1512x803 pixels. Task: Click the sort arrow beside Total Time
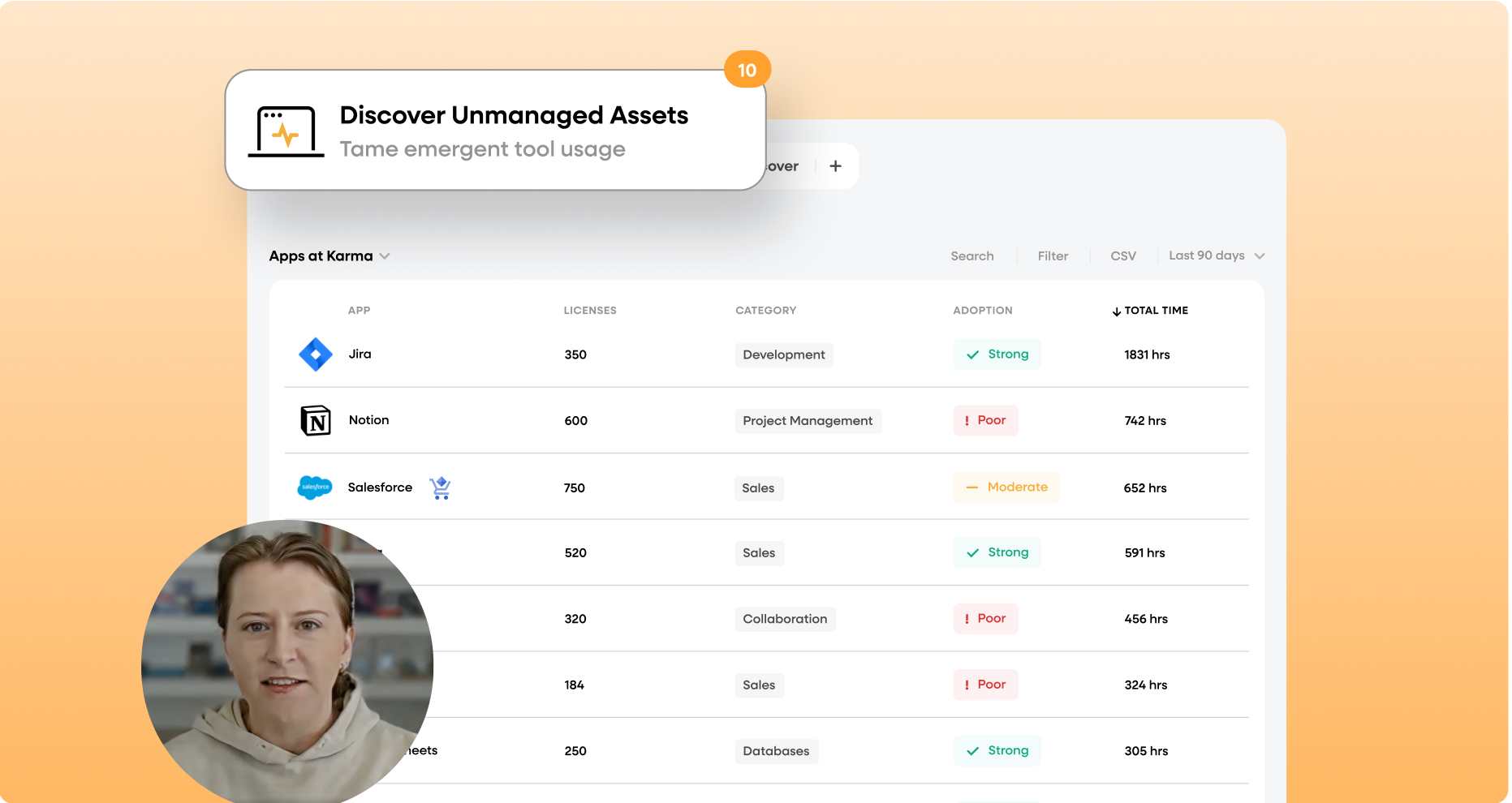(1117, 311)
